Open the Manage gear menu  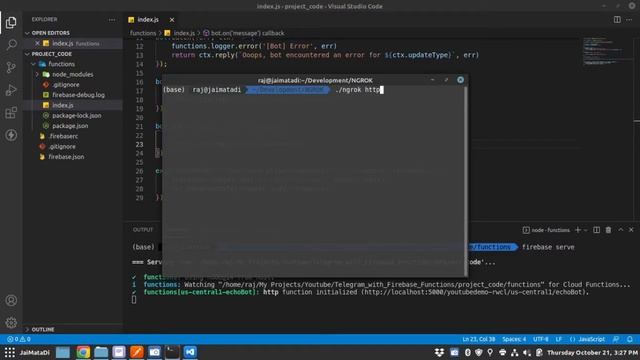tap(11, 322)
